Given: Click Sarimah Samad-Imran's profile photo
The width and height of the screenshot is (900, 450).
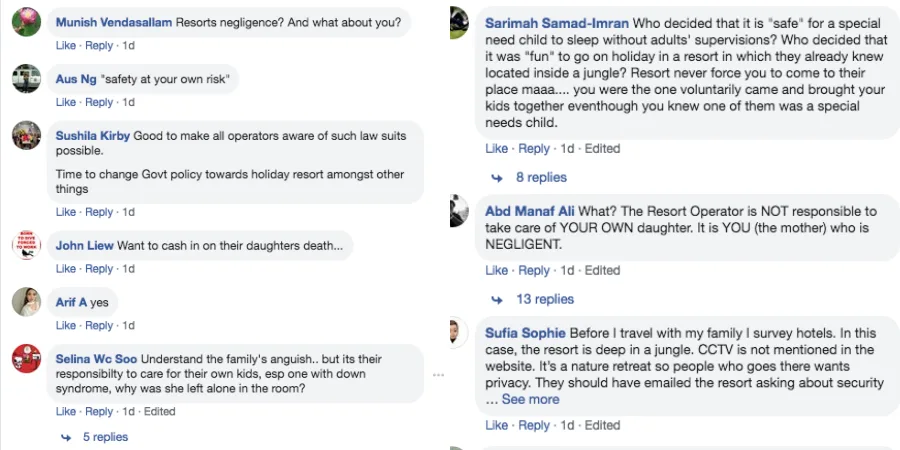Looking at the screenshot, I should point(458,22).
